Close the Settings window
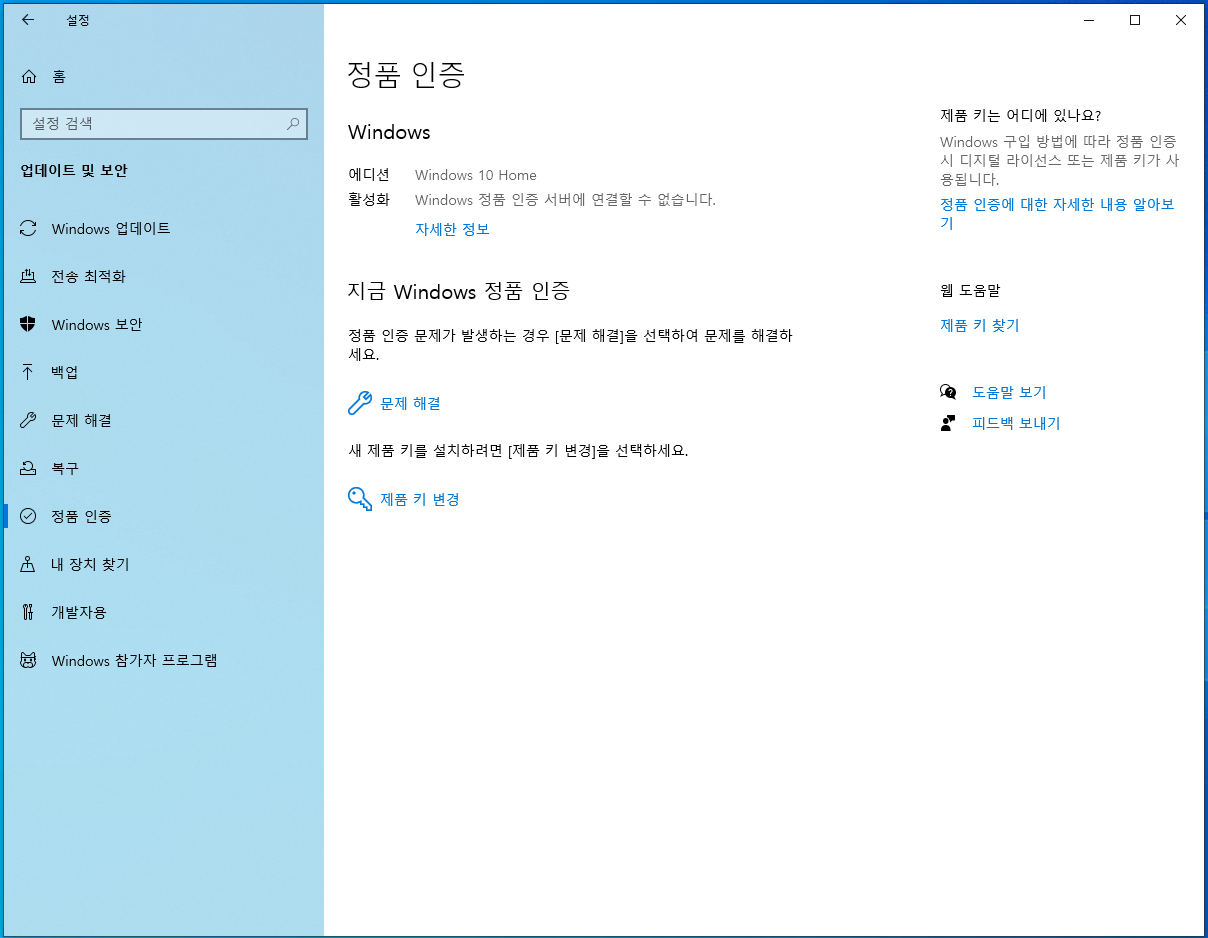This screenshot has width=1208, height=938. pos(1181,20)
